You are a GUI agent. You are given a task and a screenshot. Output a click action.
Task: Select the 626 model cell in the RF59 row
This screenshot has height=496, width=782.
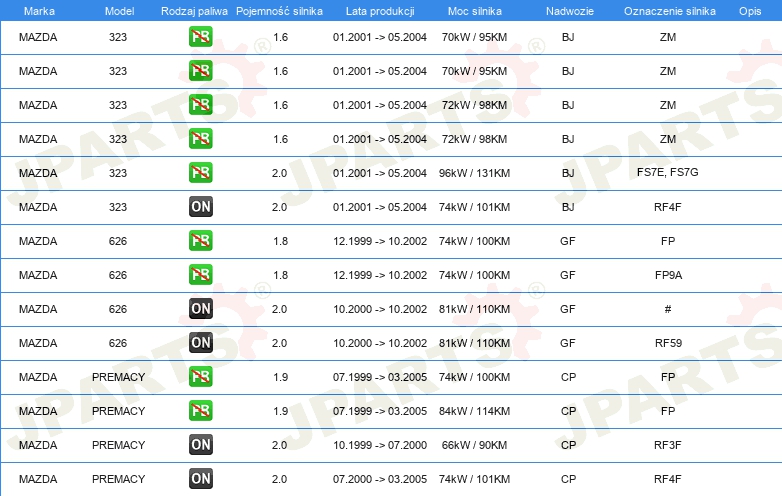118,343
